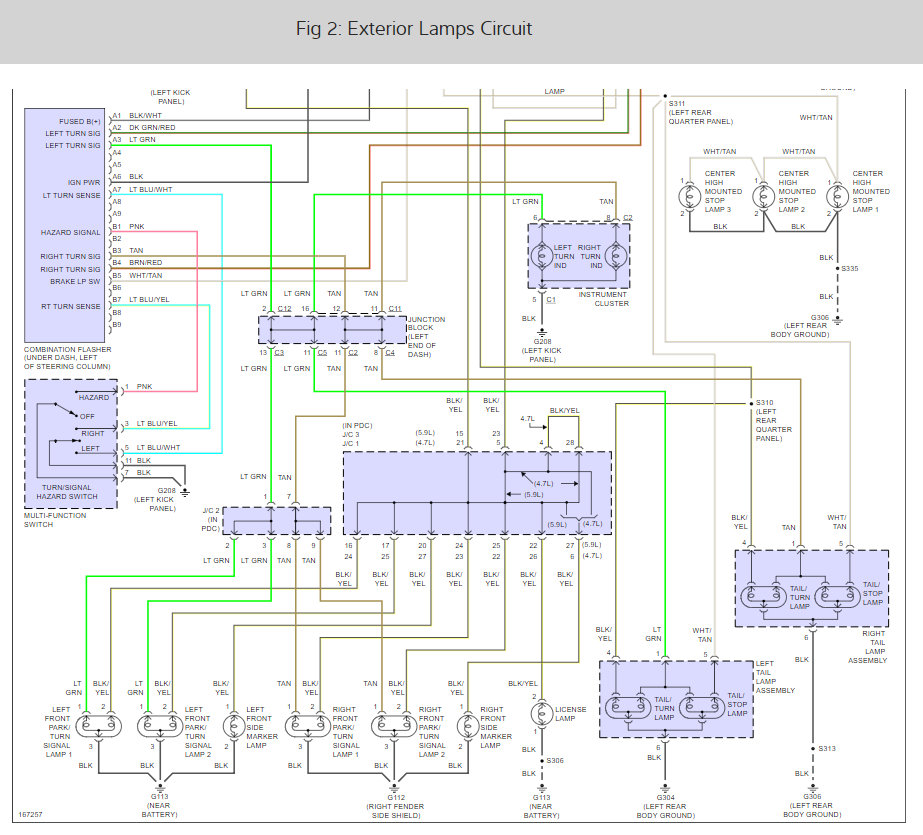Select the Right Turn Ind bulb in instrument cluster
Image resolution: width=923 pixels, height=835 pixels.
click(616, 257)
